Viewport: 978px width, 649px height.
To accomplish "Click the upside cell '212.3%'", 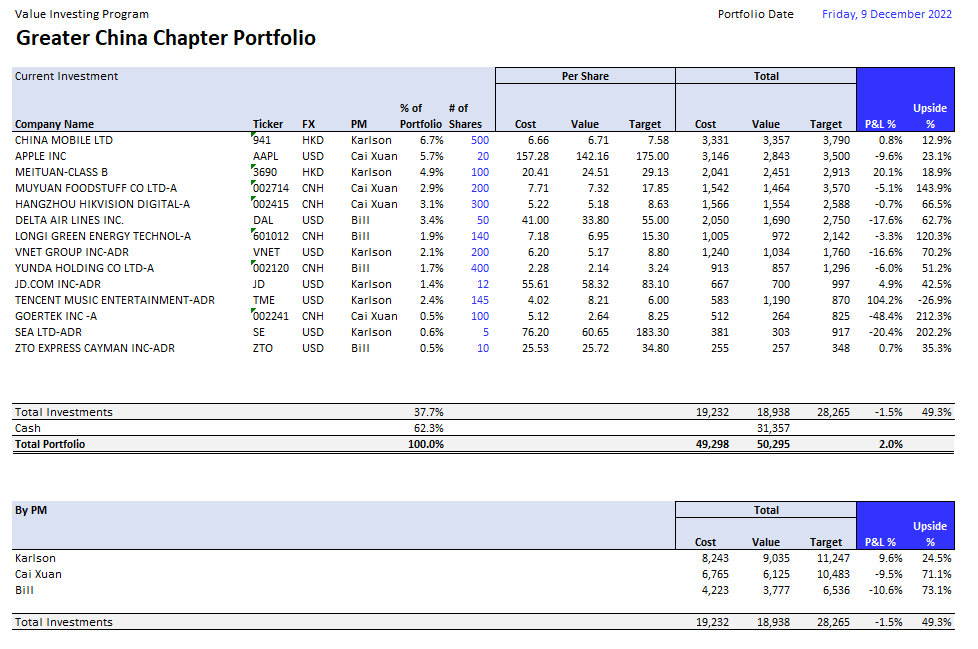I will pyautogui.click(x=934, y=316).
